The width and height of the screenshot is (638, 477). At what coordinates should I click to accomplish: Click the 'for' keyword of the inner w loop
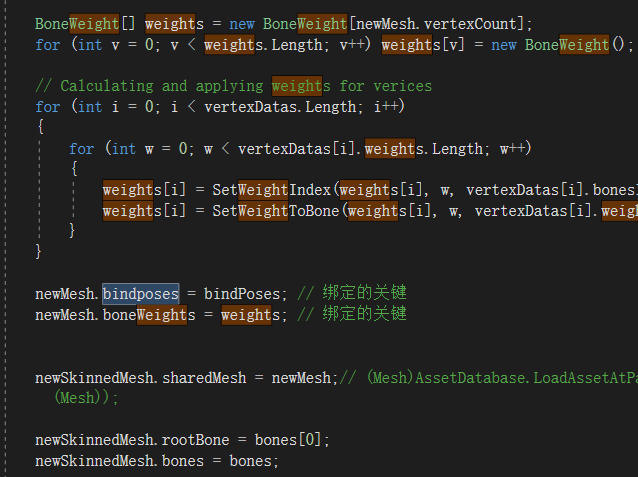(x=81, y=149)
